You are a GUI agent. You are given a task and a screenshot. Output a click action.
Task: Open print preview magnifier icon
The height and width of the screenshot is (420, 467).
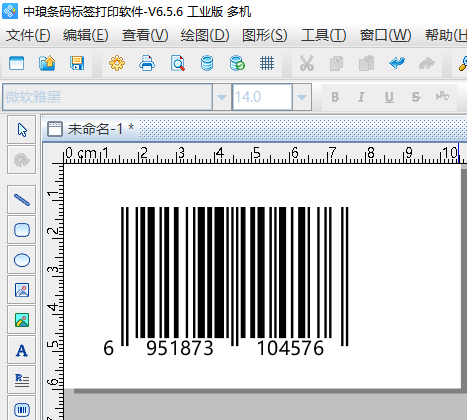177,63
